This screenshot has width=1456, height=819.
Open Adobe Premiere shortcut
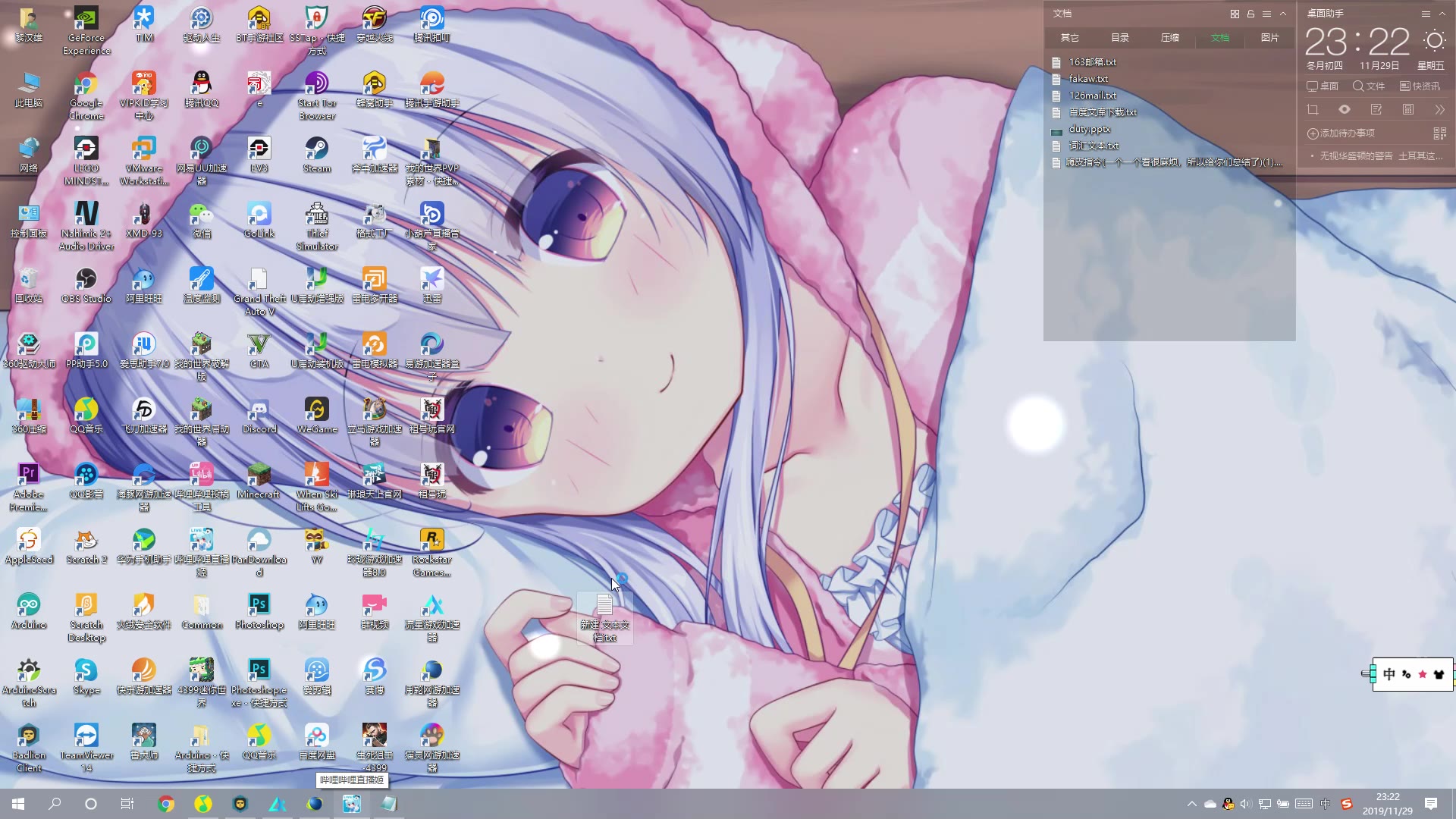tap(29, 487)
